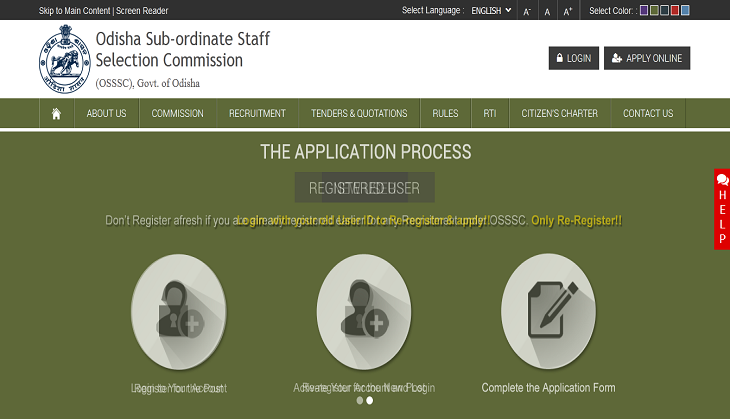Click the Only Re-Register!! yellow text
The image size is (730, 419).
[576, 220]
